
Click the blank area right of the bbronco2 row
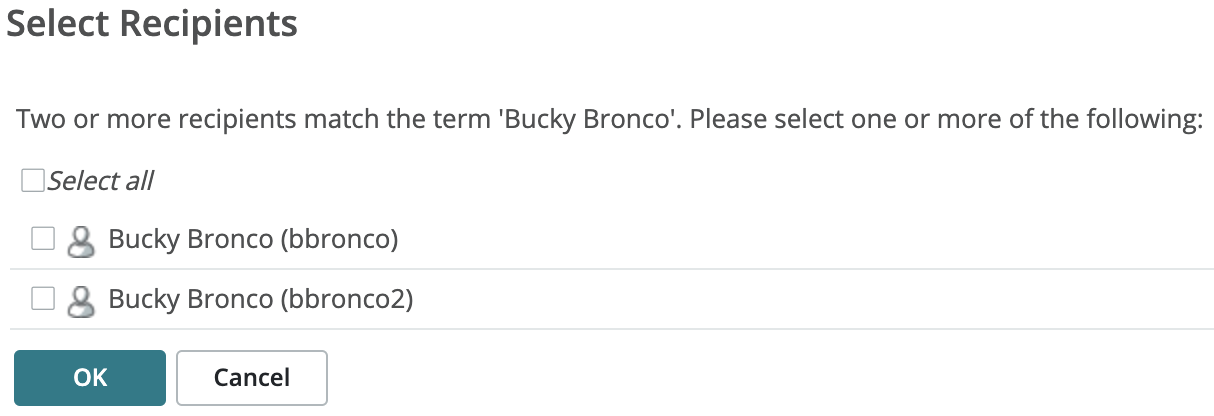coord(800,298)
